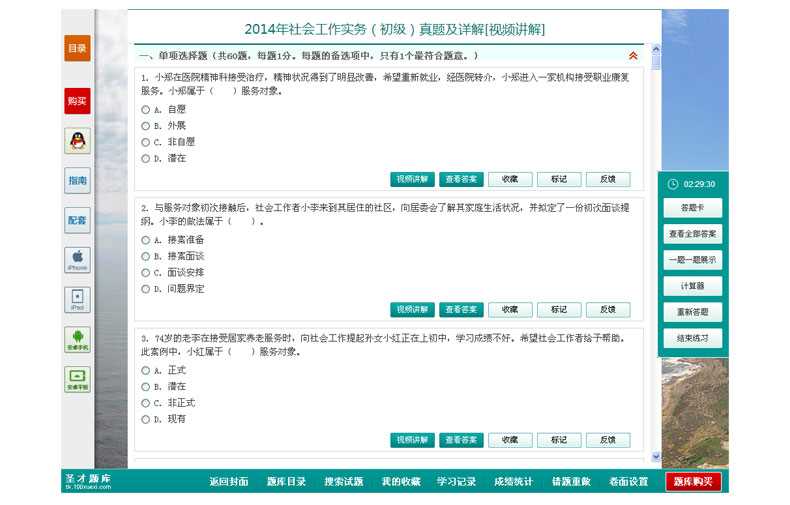Click the Android phone icon
Image resolution: width=790 pixels, height=505 pixels.
pyautogui.click(x=77, y=340)
